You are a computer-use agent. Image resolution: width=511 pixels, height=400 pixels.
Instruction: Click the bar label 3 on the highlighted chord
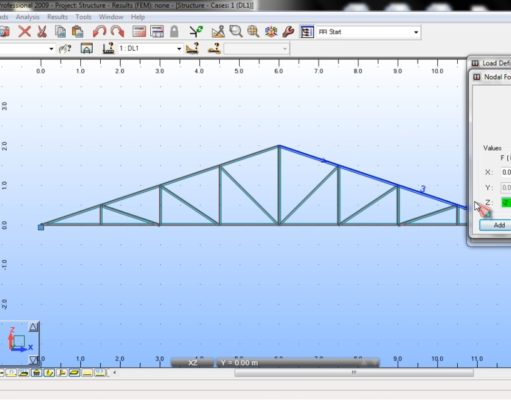pyautogui.click(x=423, y=189)
